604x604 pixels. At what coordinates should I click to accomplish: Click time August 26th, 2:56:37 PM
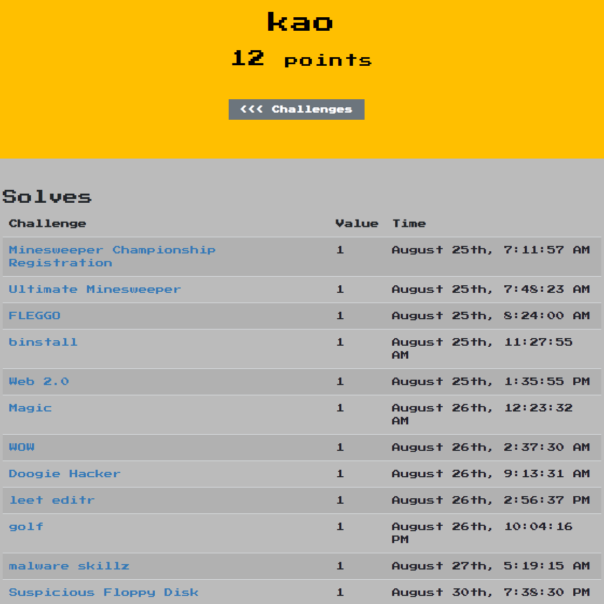491,500
